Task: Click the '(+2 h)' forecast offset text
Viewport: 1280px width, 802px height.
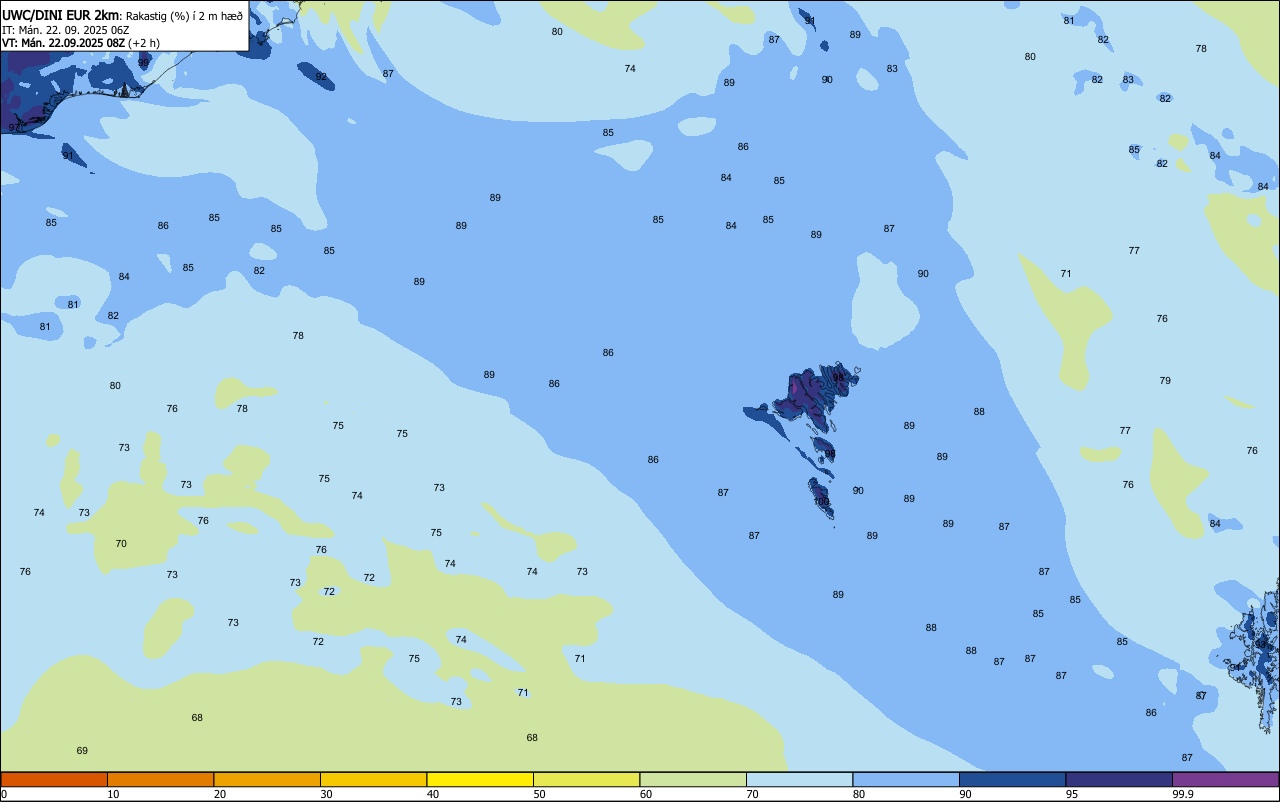Action: click(144, 43)
